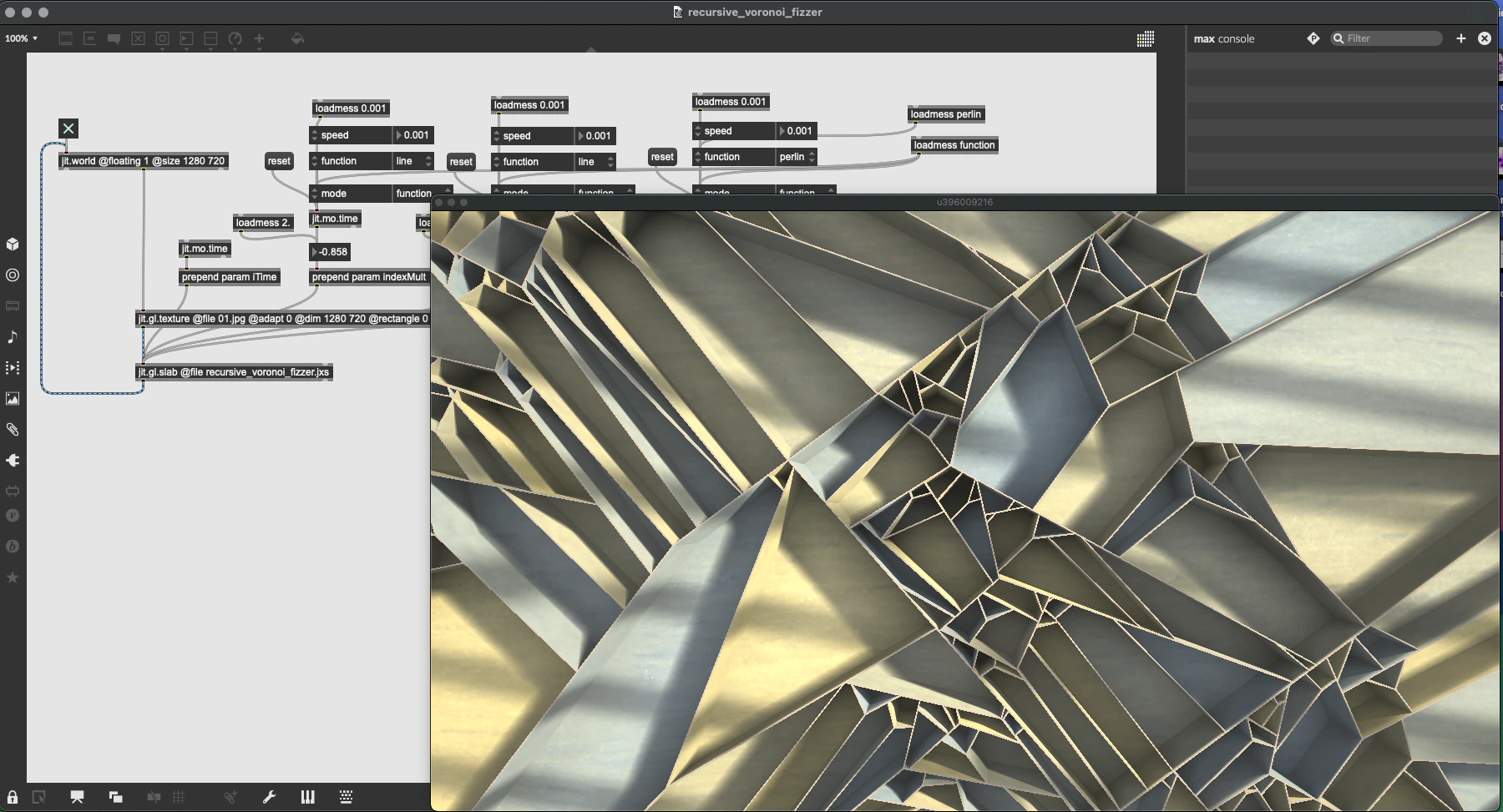
Task: Toggle presentation mode icon
Action: [77, 797]
